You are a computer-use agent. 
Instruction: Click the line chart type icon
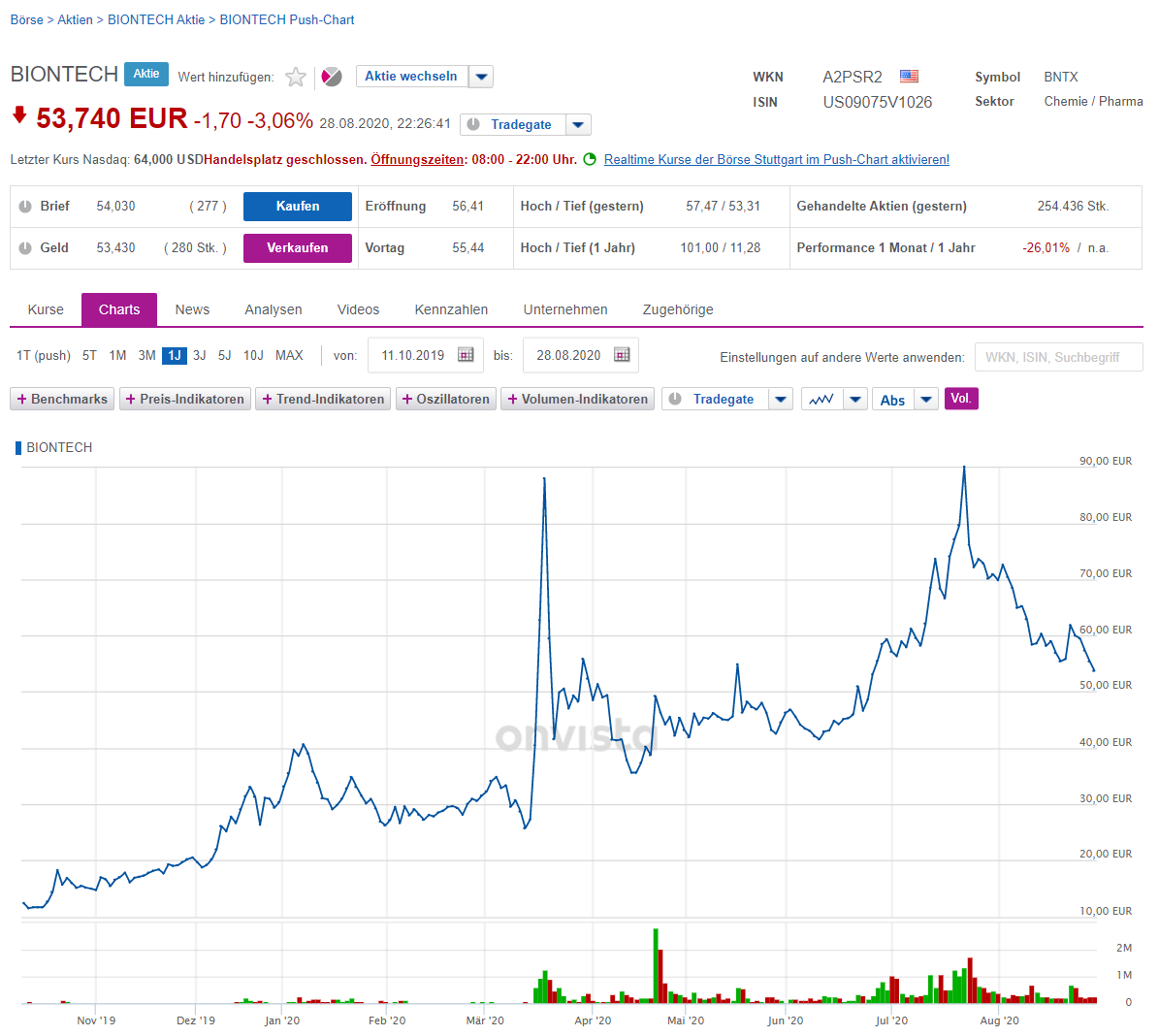click(821, 400)
